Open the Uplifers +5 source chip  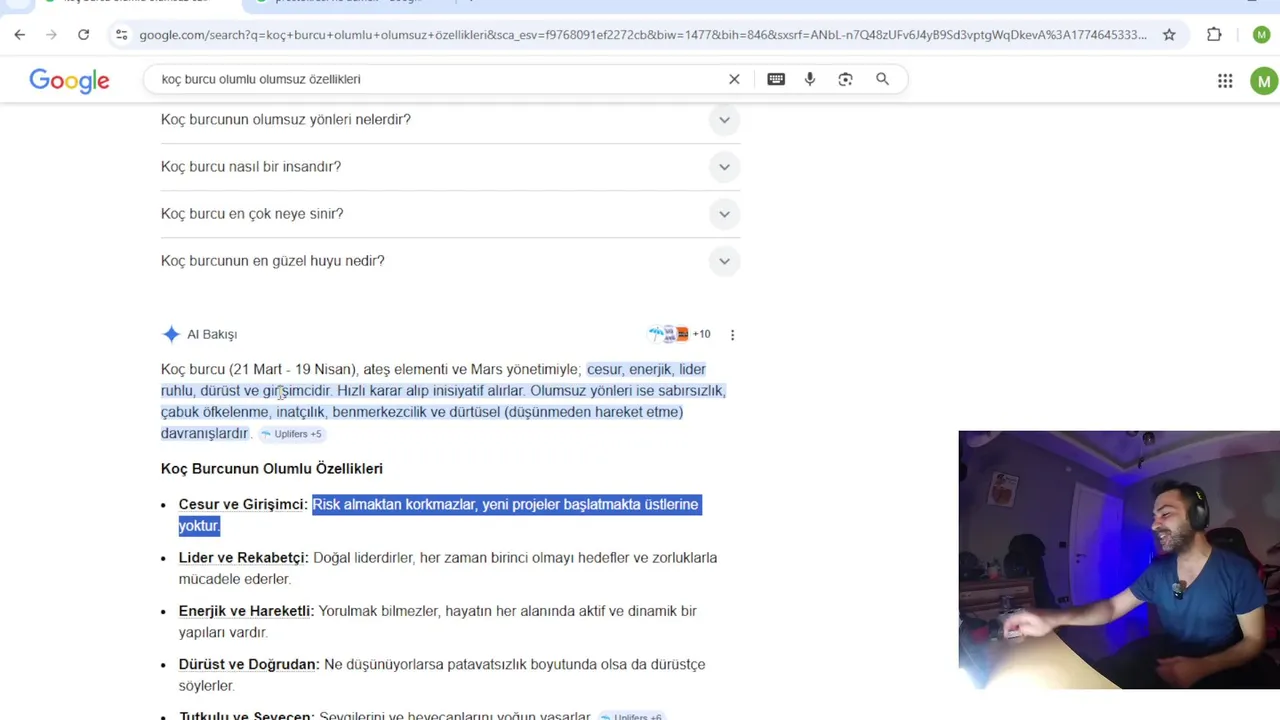tap(291, 434)
